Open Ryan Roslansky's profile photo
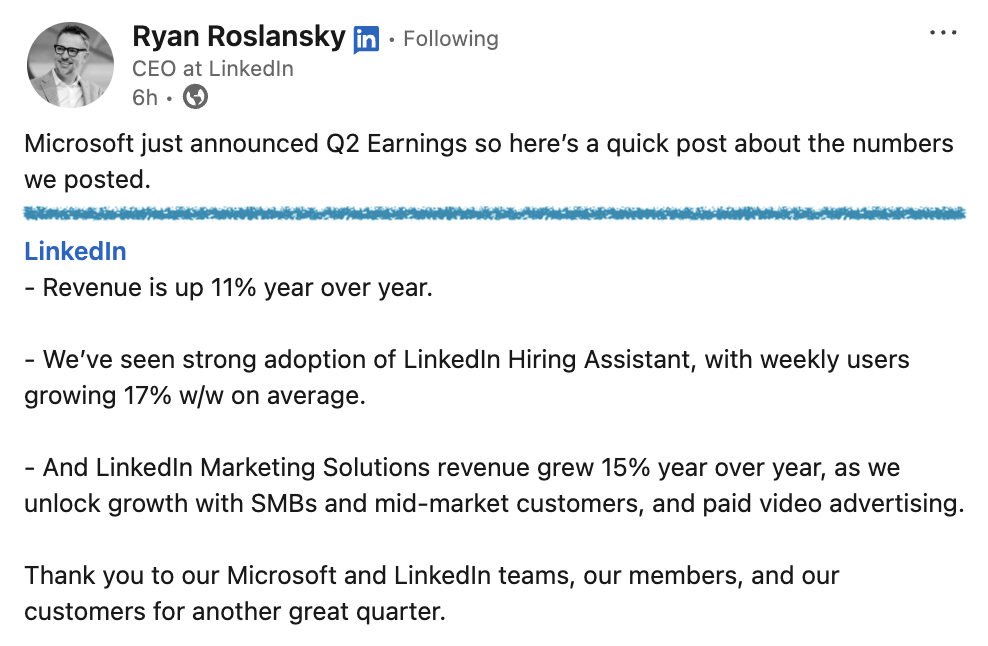Image resolution: width=988 pixels, height=646 pixels. click(x=70, y=64)
